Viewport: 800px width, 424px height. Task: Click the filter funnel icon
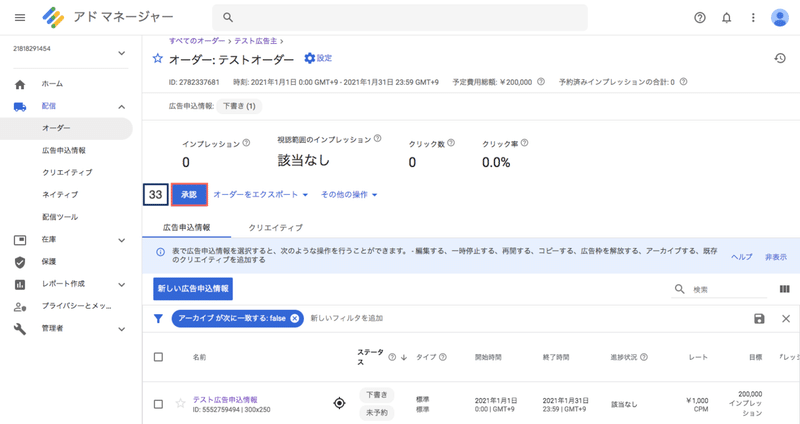(x=158, y=318)
